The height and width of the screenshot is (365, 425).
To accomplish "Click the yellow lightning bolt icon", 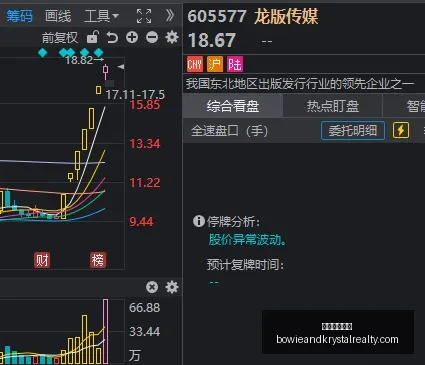I will 401,130.
